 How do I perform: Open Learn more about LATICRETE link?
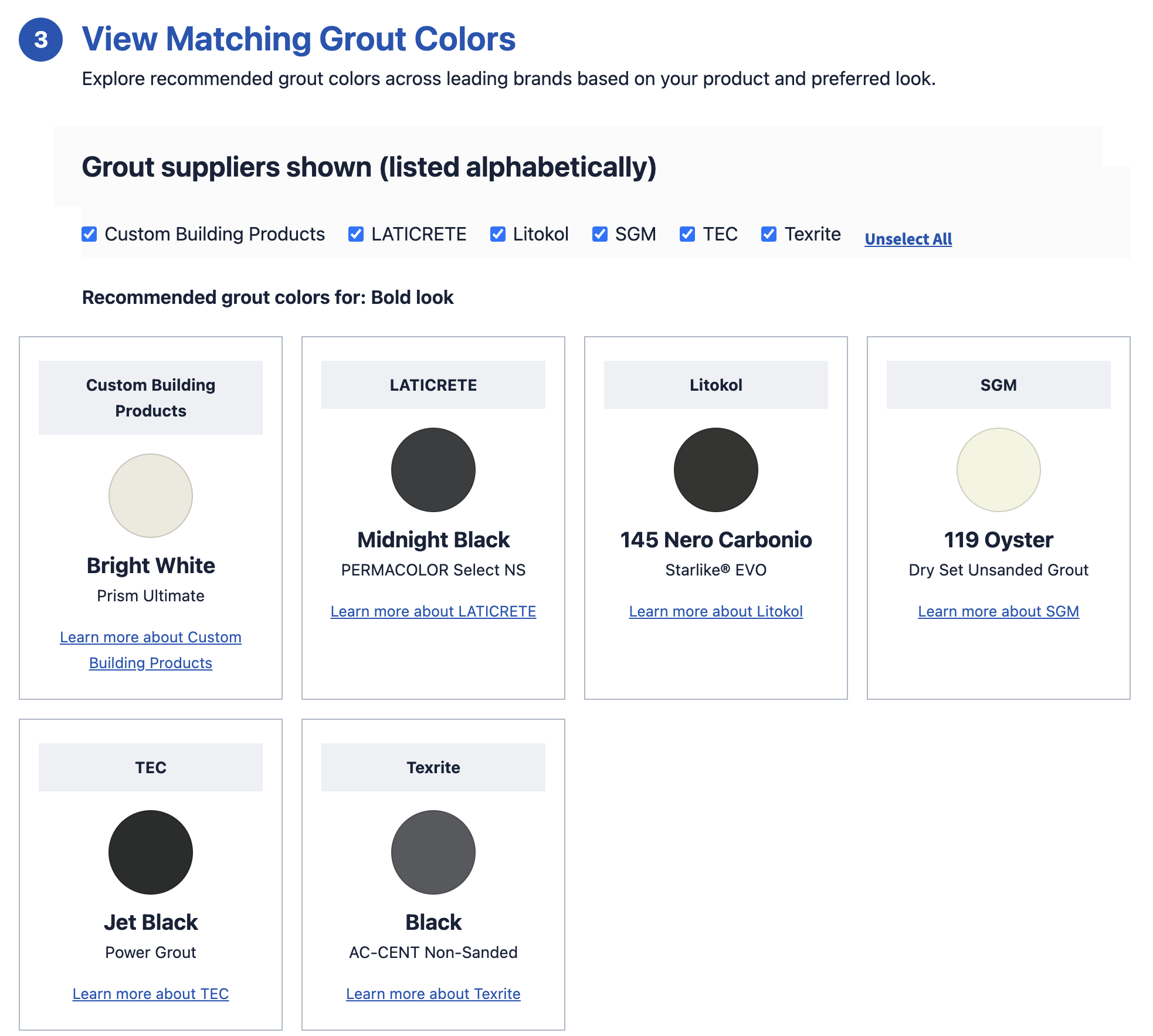point(433,611)
